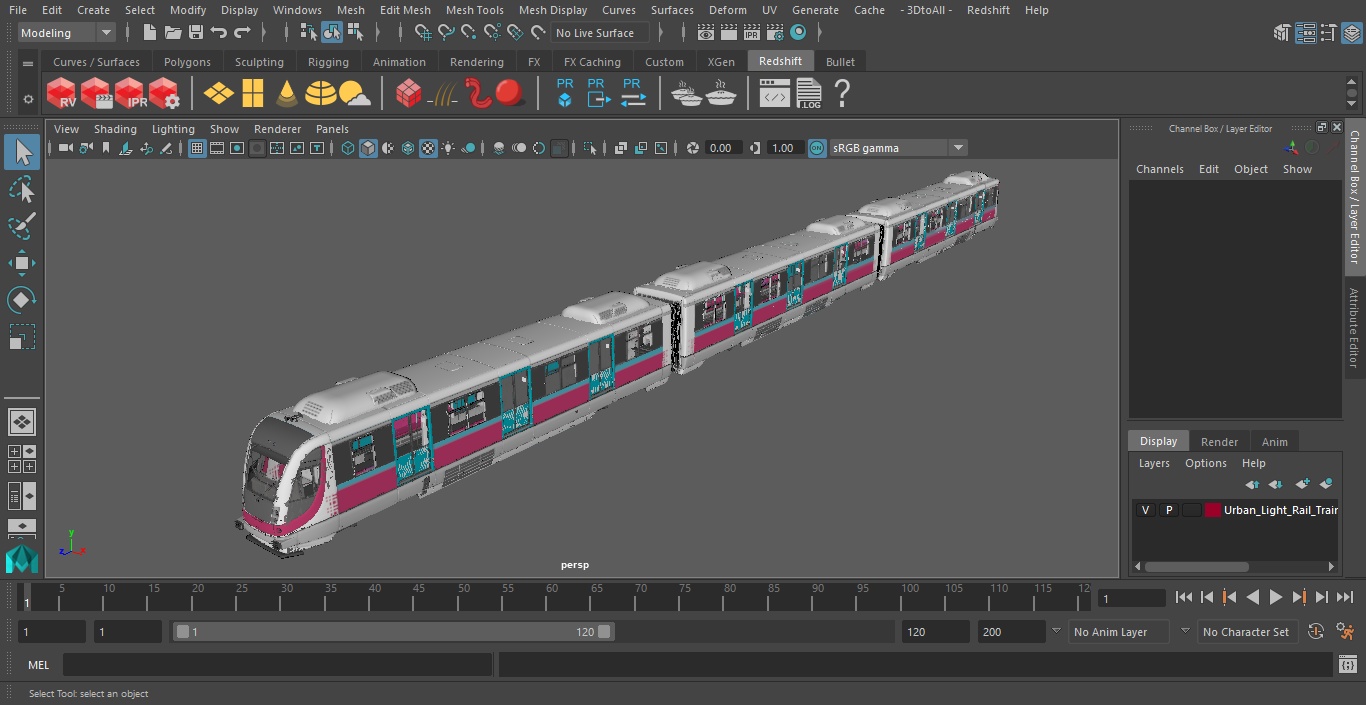
Task: Toggle the Channel Box panel icon top right
Action: (1352, 33)
